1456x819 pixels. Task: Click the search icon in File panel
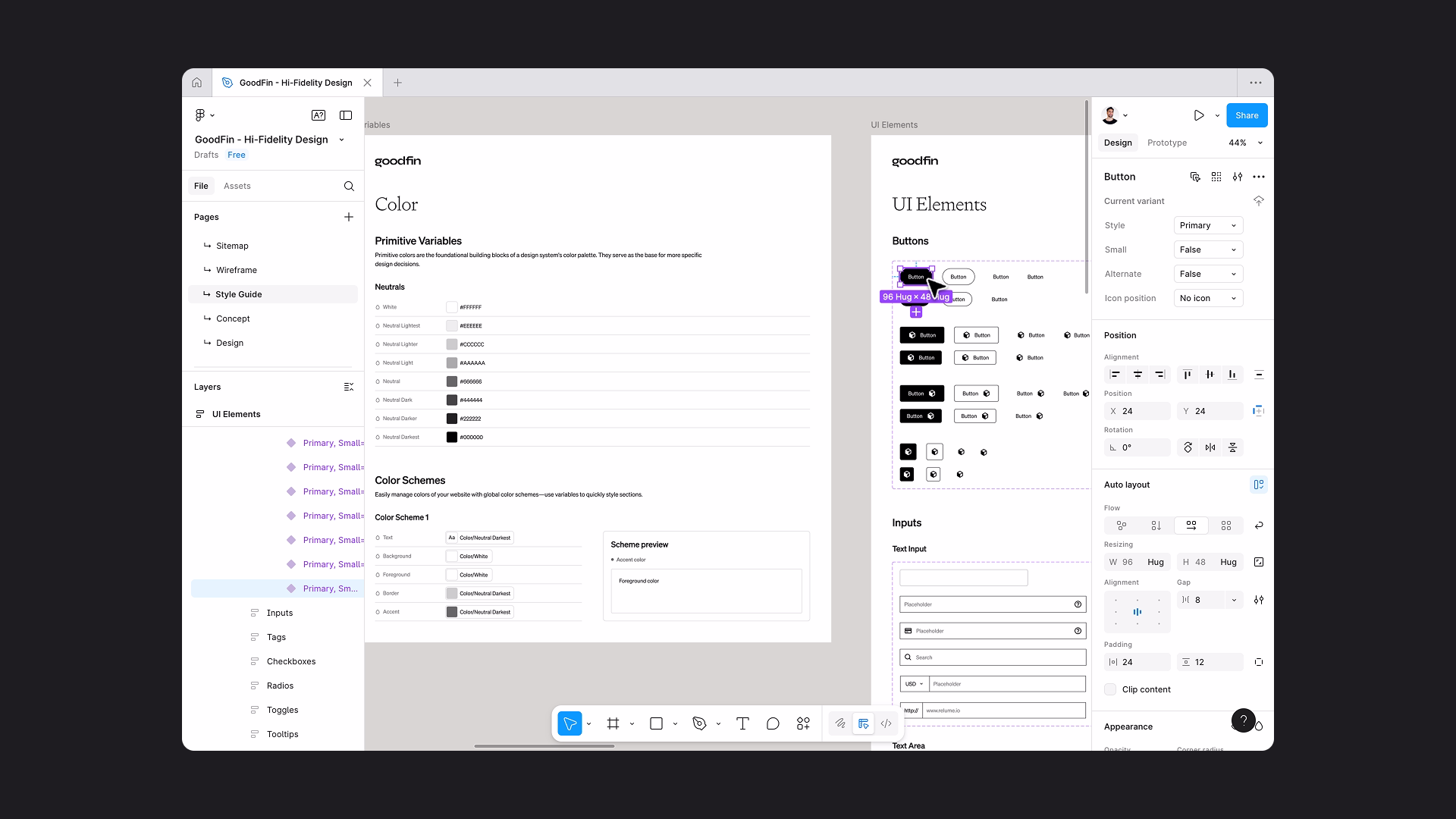tap(349, 186)
